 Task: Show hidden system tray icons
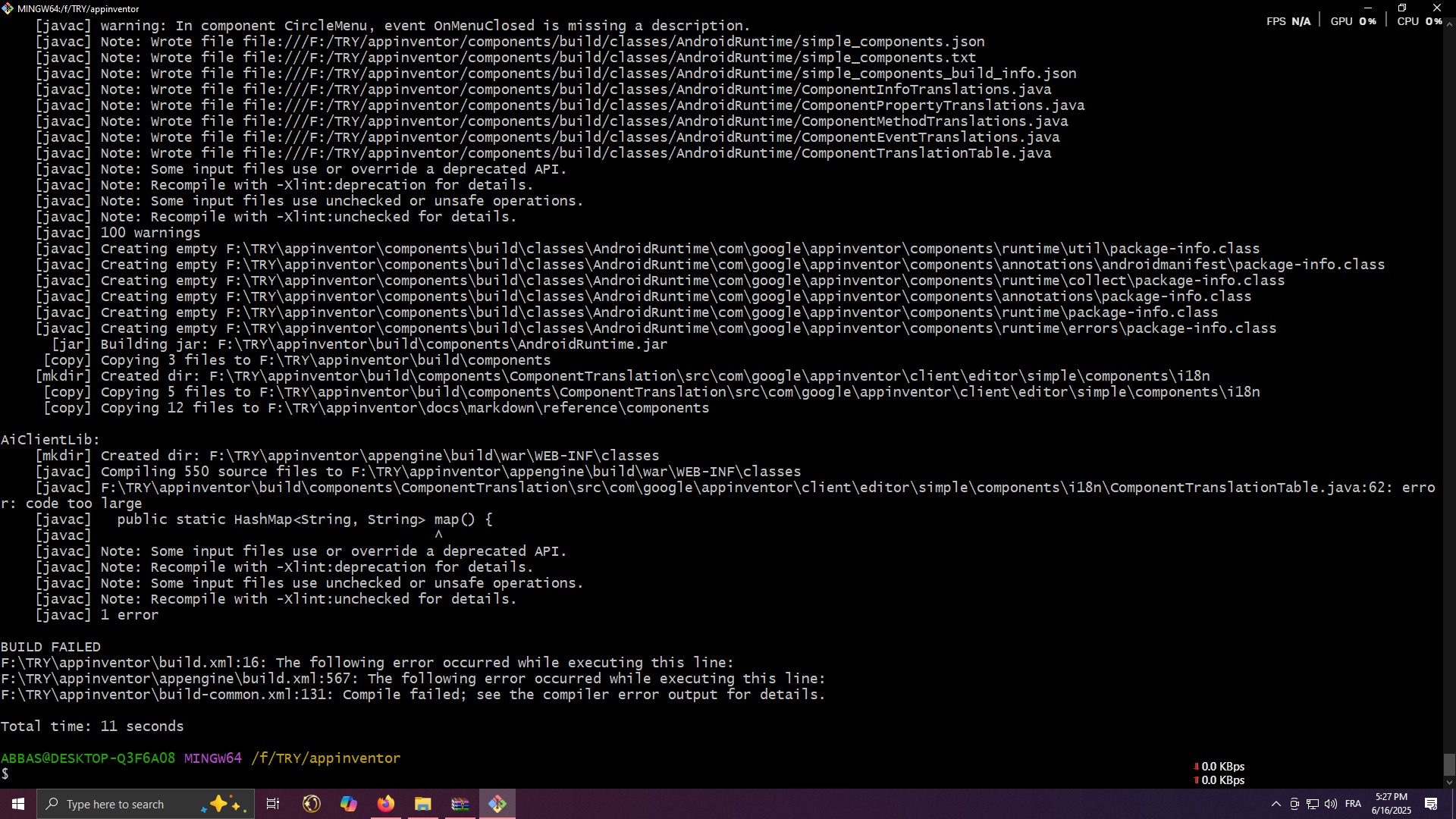click(1276, 804)
